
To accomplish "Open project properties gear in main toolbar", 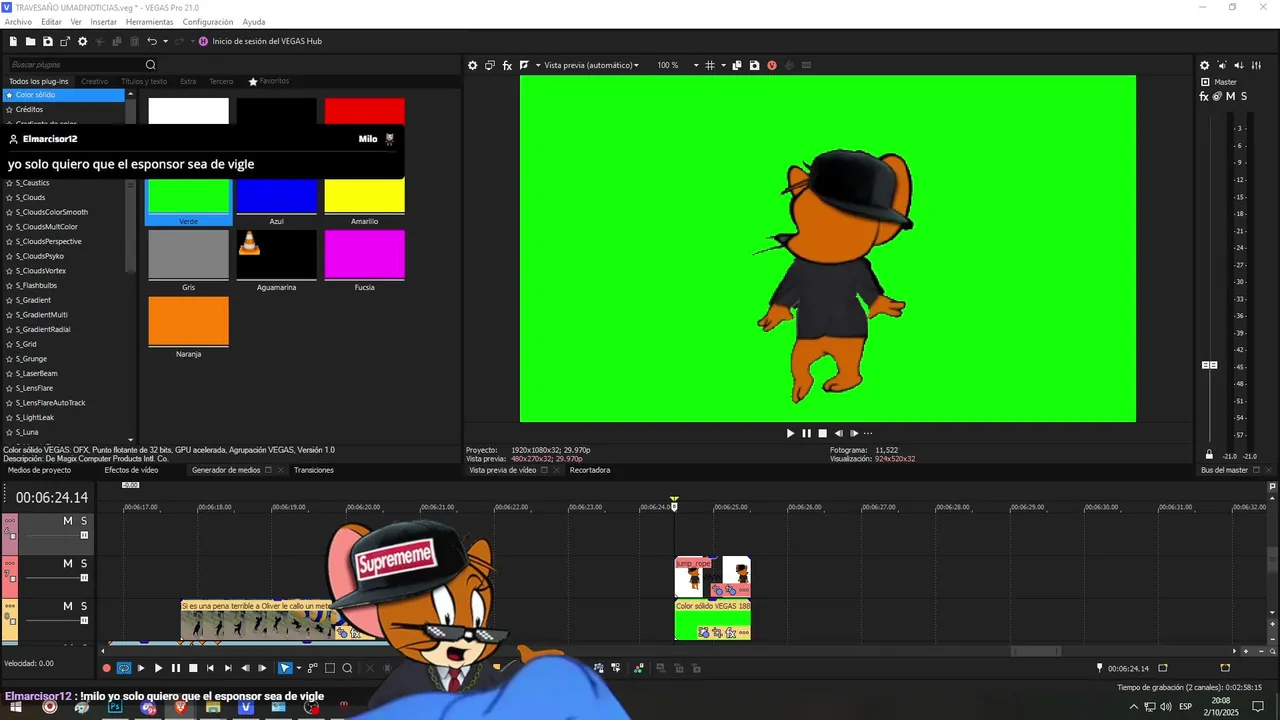I will pyautogui.click(x=83, y=41).
